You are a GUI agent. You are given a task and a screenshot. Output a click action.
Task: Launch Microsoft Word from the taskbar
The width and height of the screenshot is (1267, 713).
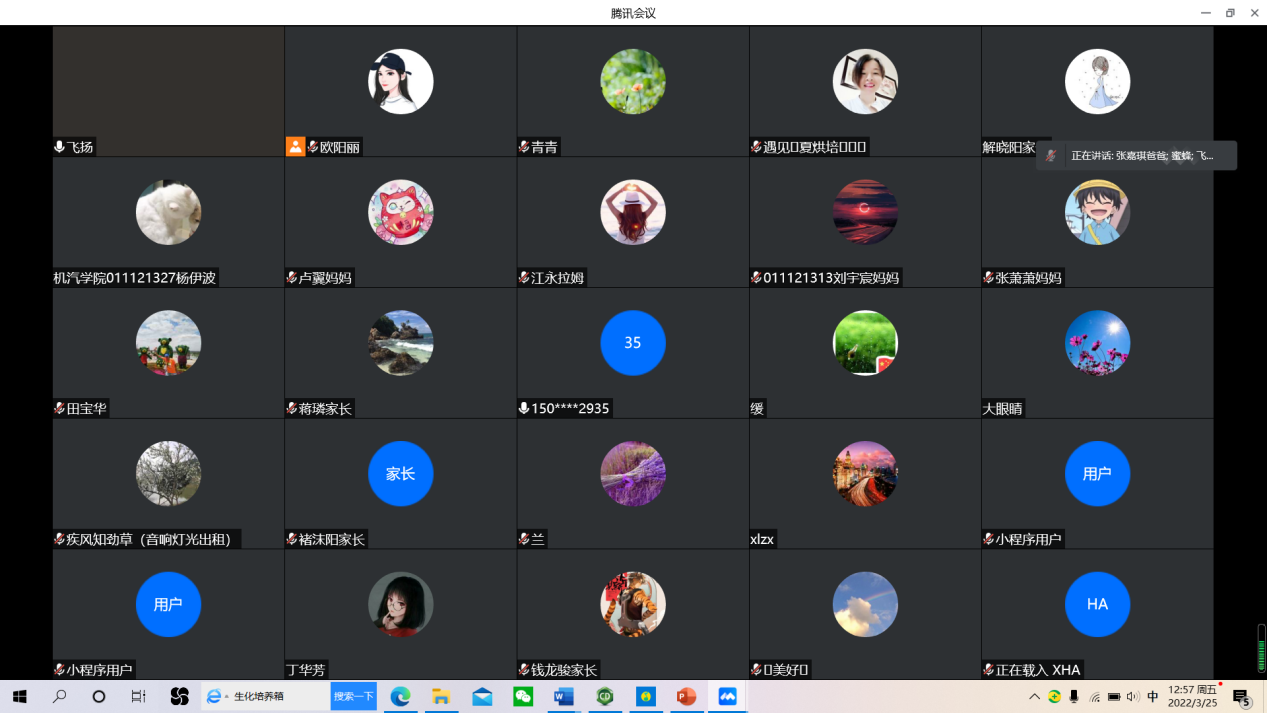pyautogui.click(x=564, y=697)
